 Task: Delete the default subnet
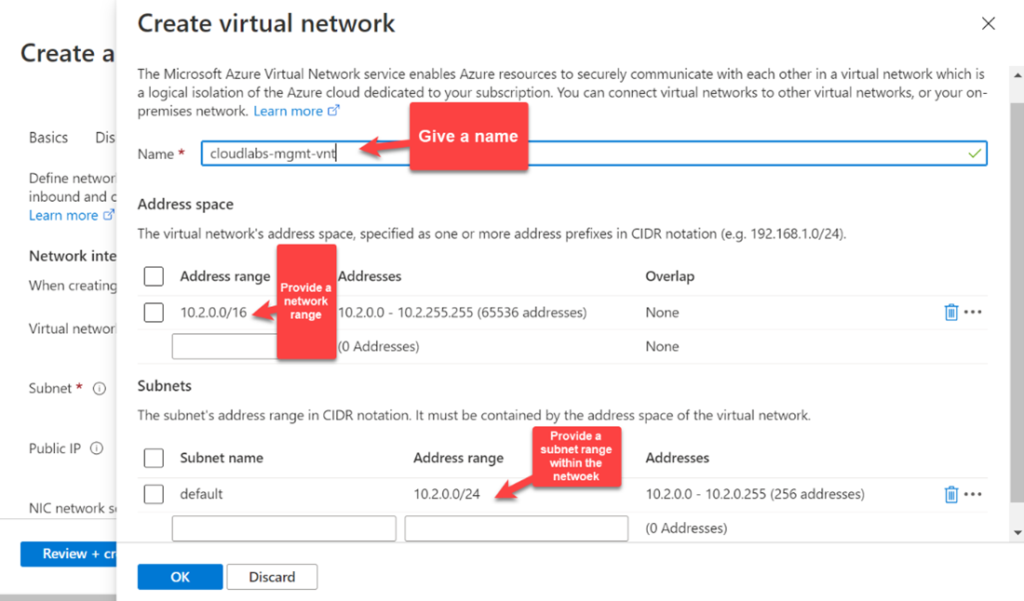[x=951, y=495]
